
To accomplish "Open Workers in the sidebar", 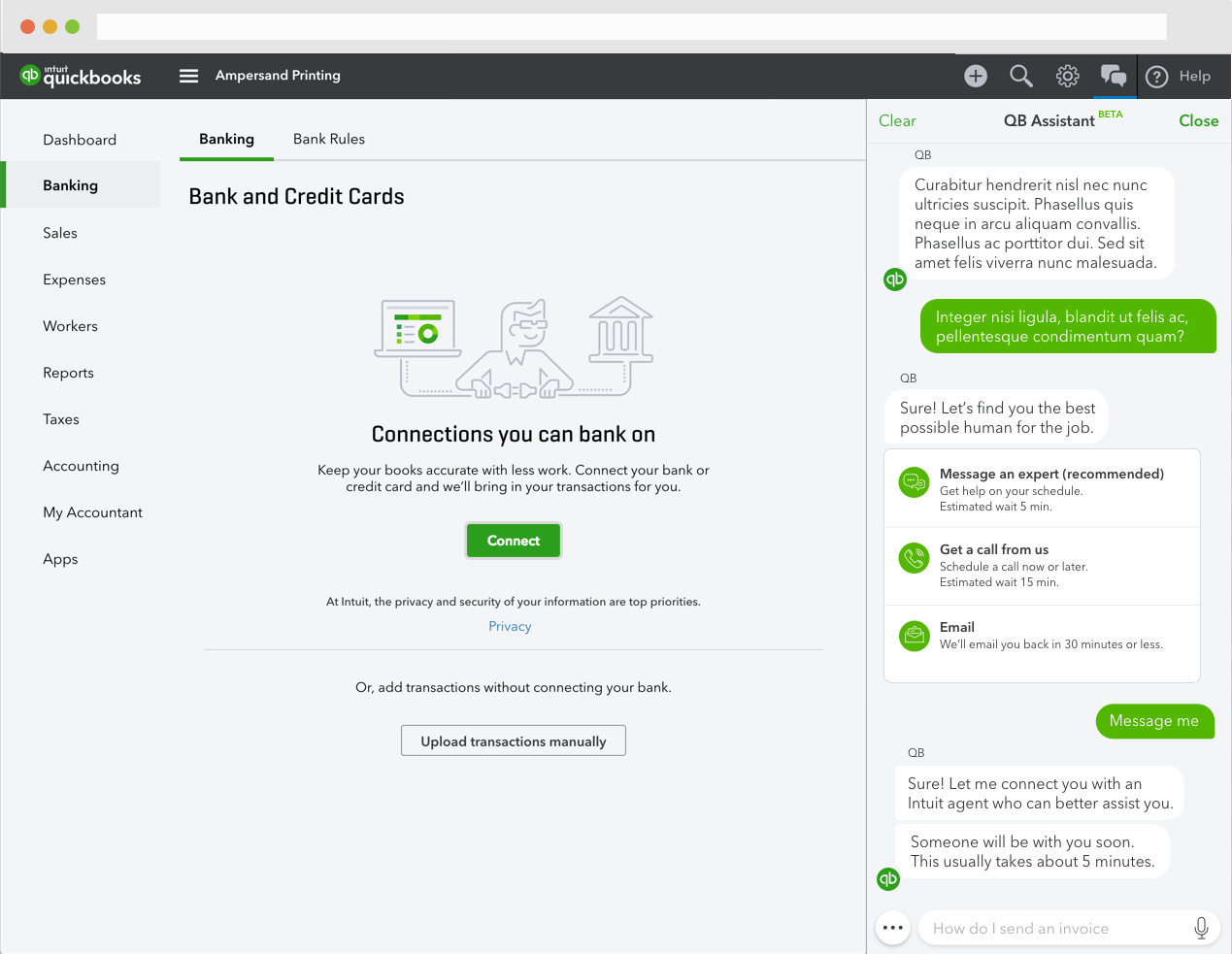I will pos(71,326).
